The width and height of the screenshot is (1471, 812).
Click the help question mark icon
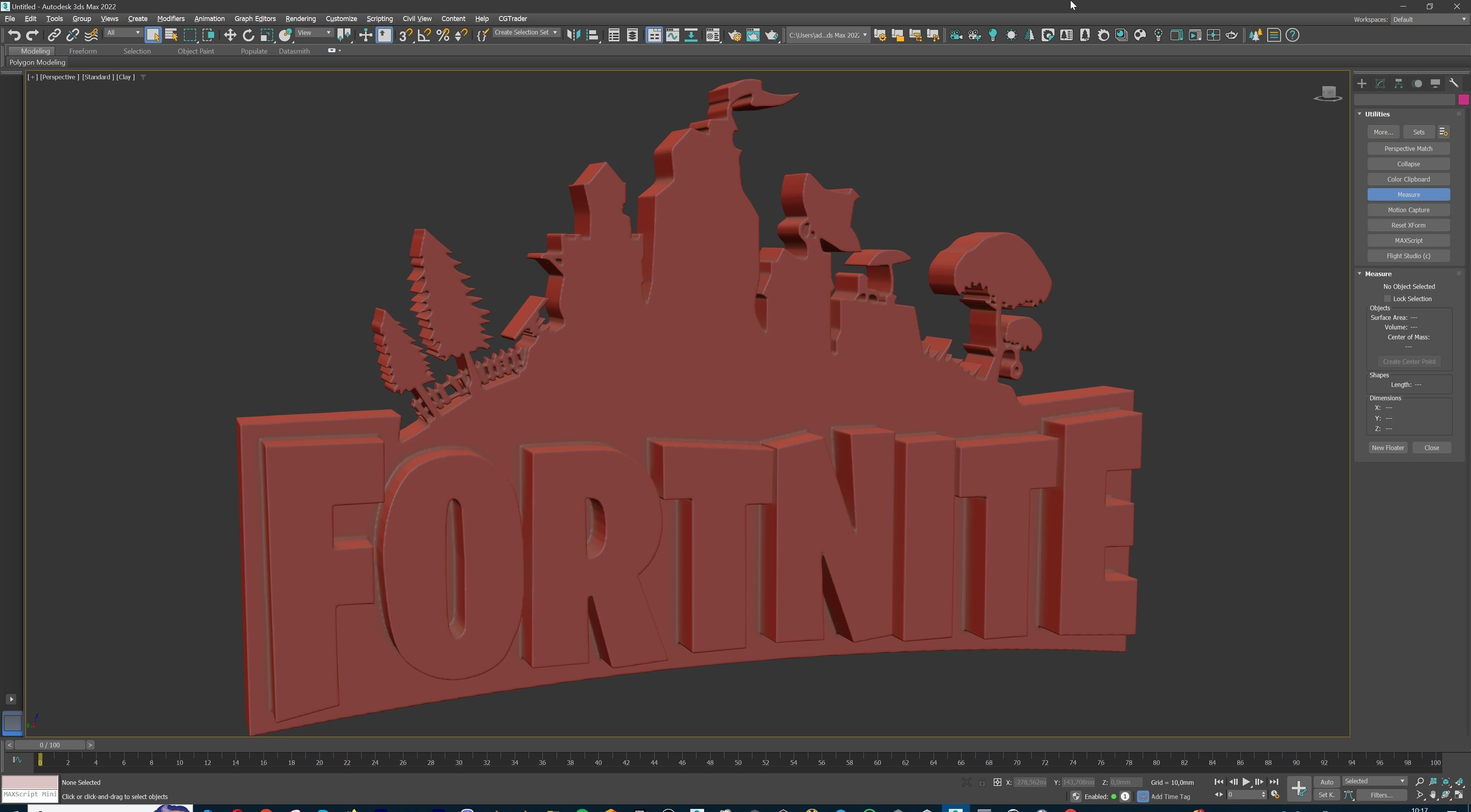pyautogui.click(x=1292, y=35)
